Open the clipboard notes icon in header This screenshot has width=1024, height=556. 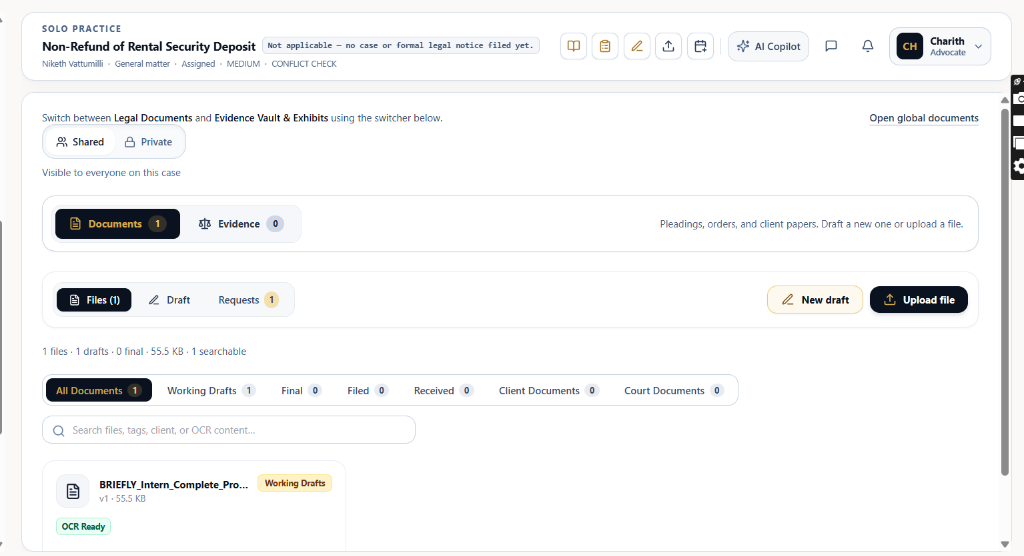point(605,46)
